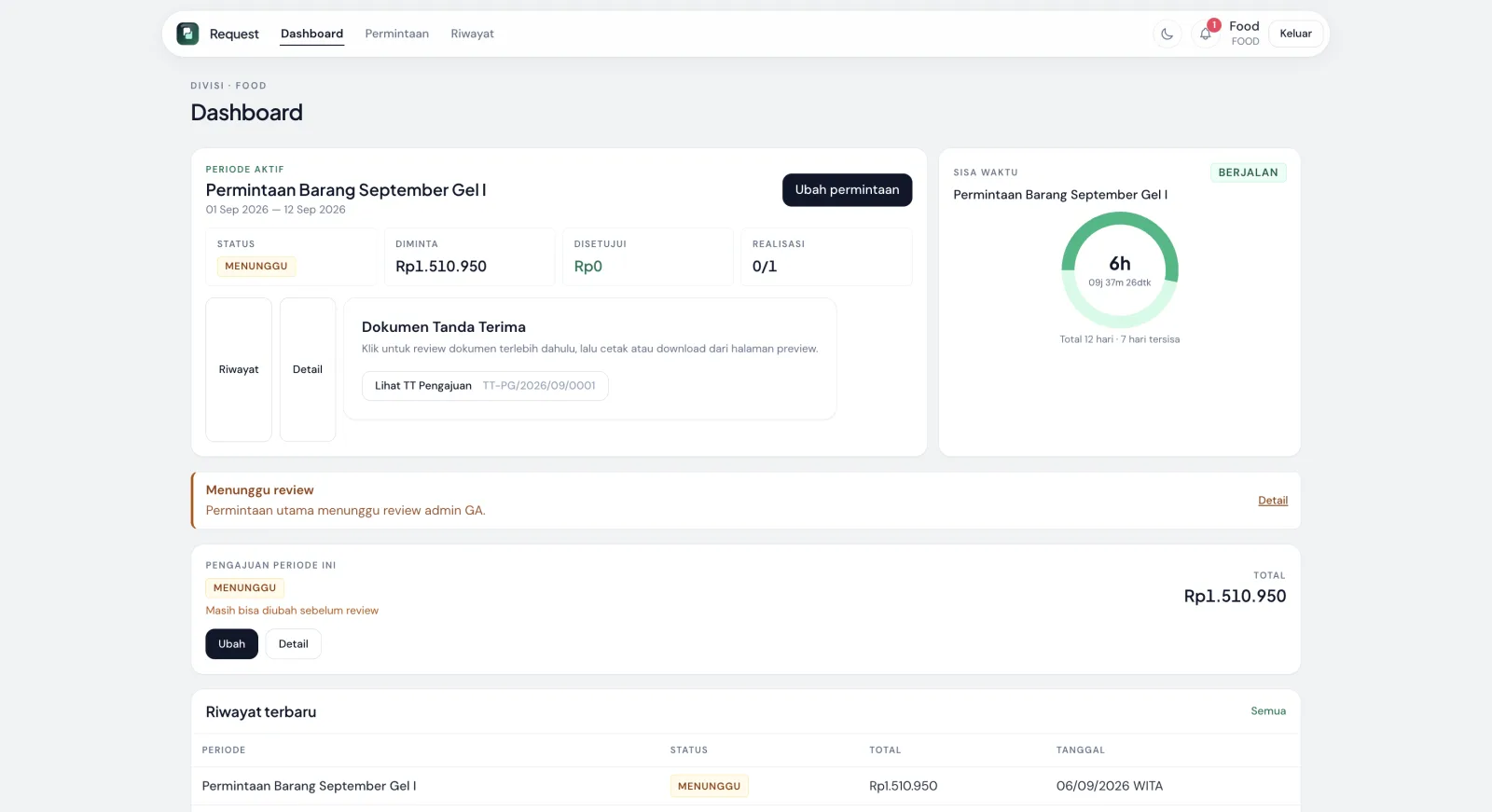Click the MENUNGGU badge under Pengajuan Periode Ini

(x=245, y=588)
